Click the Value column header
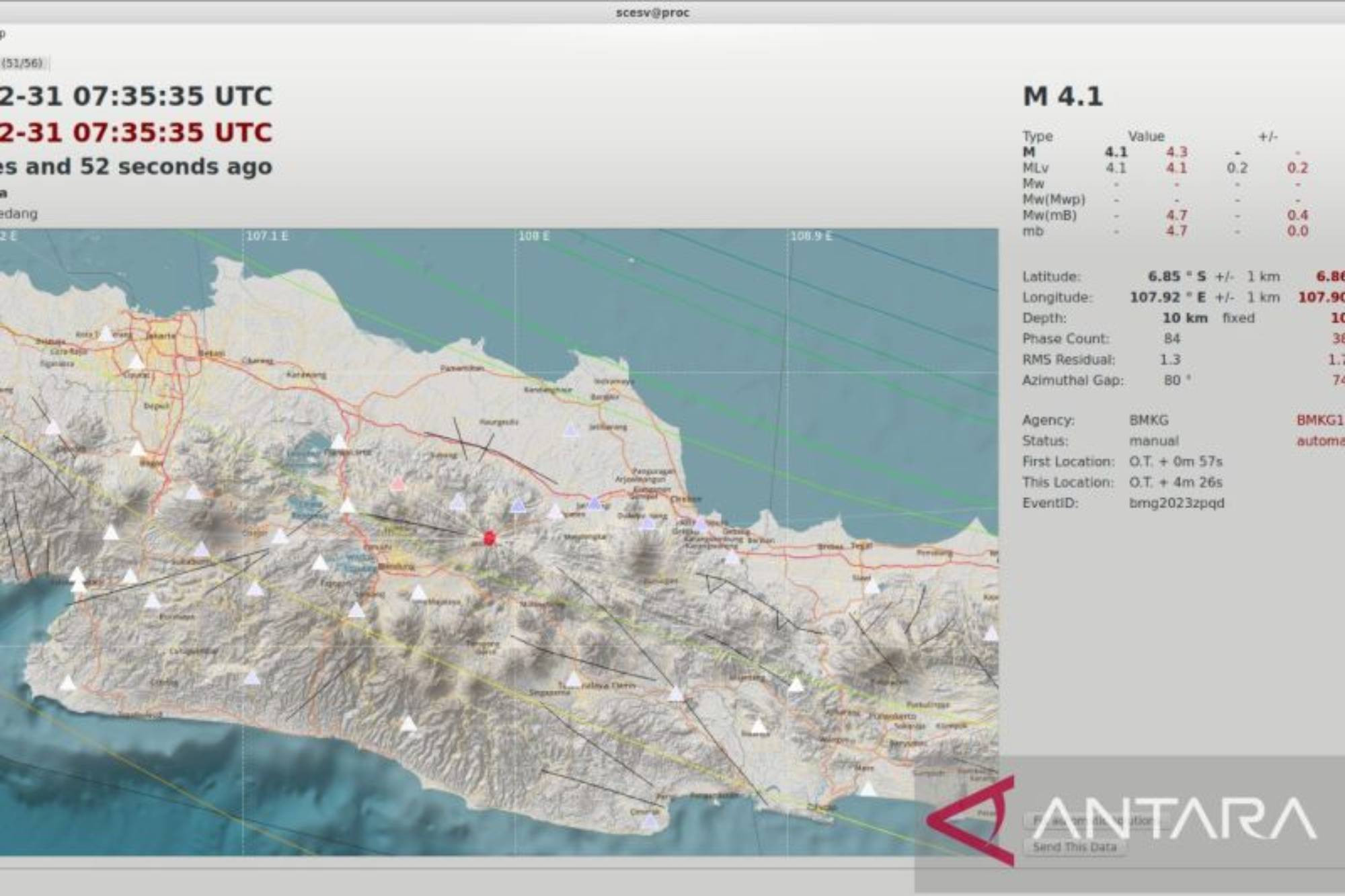1345x896 pixels. pyautogui.click(x=1146, y=136)
